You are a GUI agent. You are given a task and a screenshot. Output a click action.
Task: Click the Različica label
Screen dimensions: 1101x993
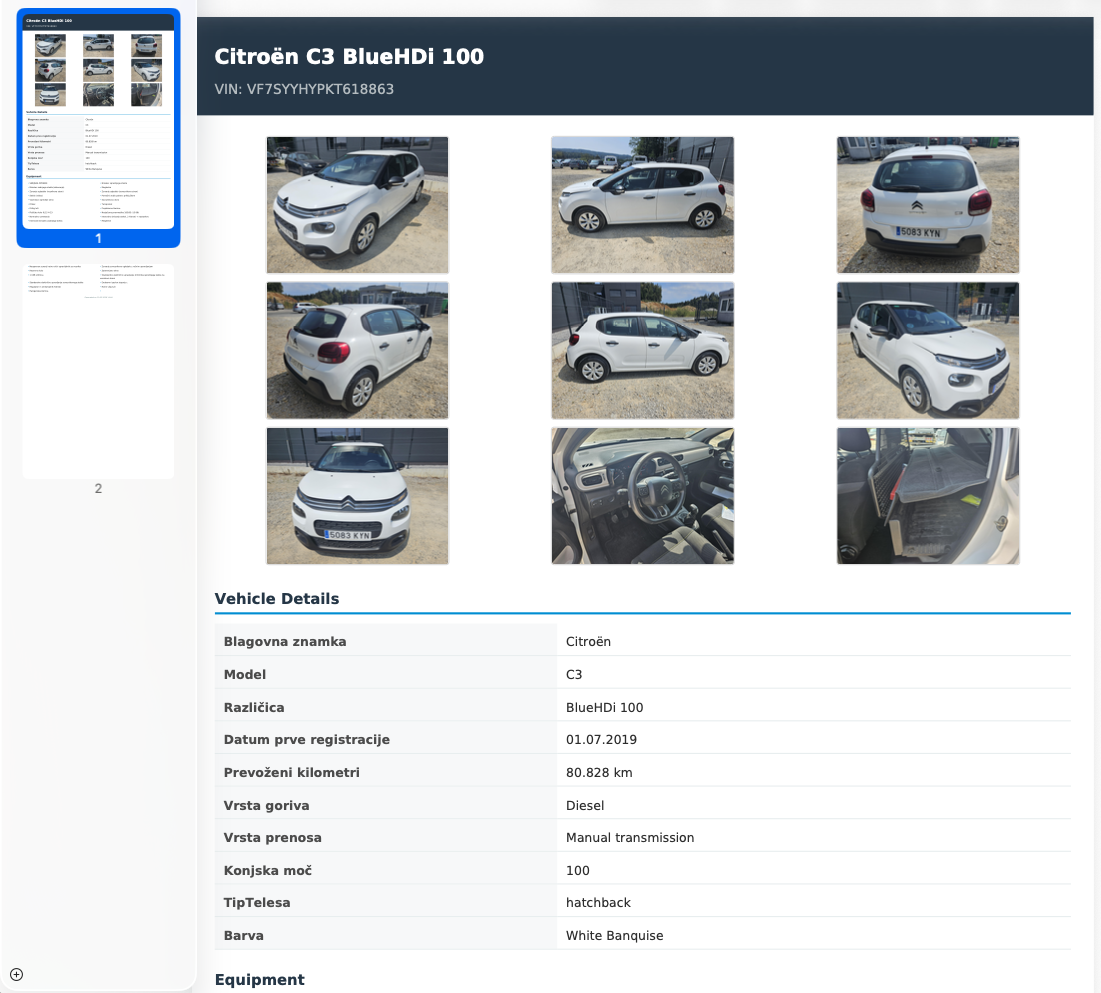[x=253, y=707]
